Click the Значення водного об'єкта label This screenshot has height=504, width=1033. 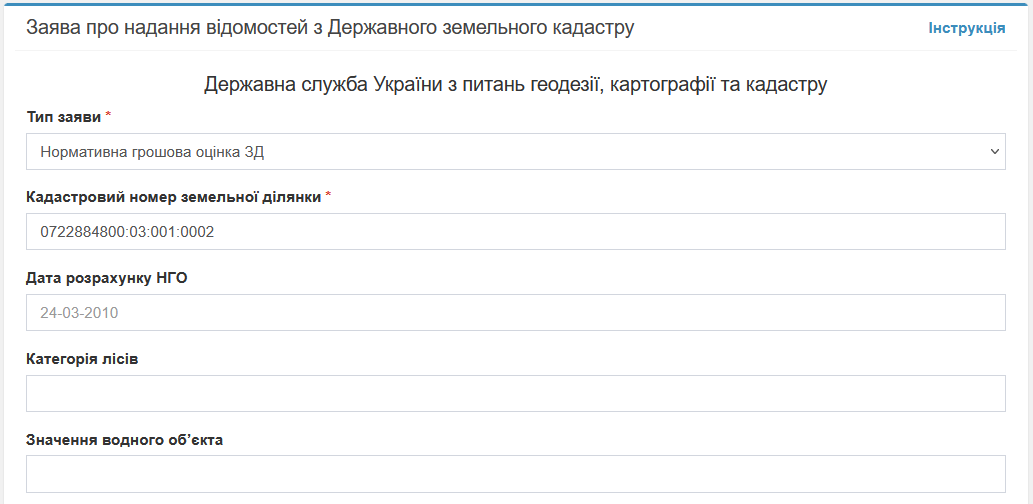(x=124, y=439)
